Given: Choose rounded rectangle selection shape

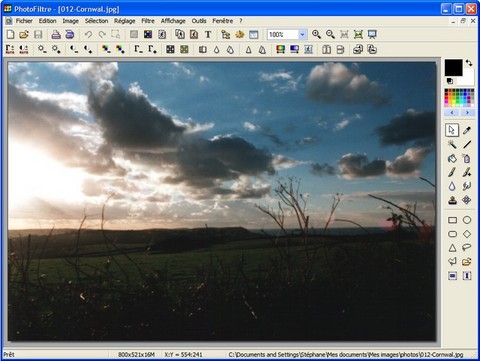Looking at the screenshot, I should coord(452,234).
